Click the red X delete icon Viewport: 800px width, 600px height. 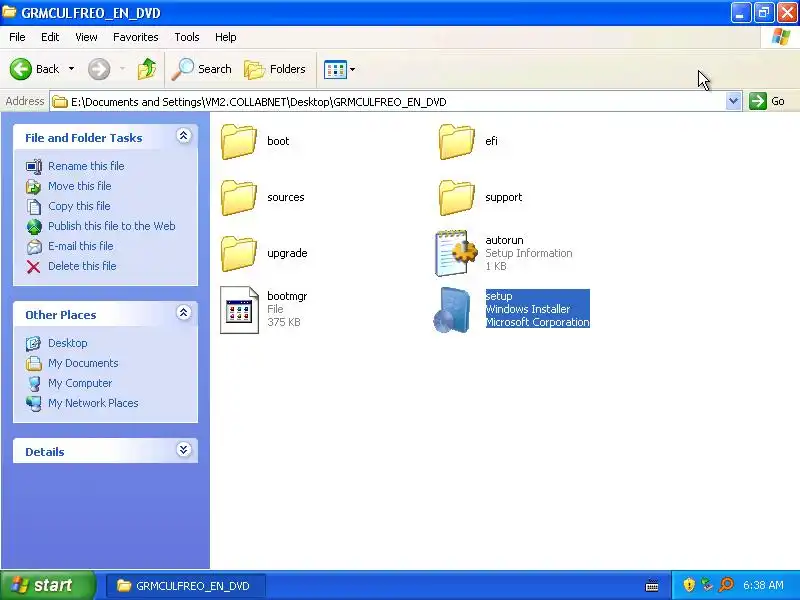(34, 267)
